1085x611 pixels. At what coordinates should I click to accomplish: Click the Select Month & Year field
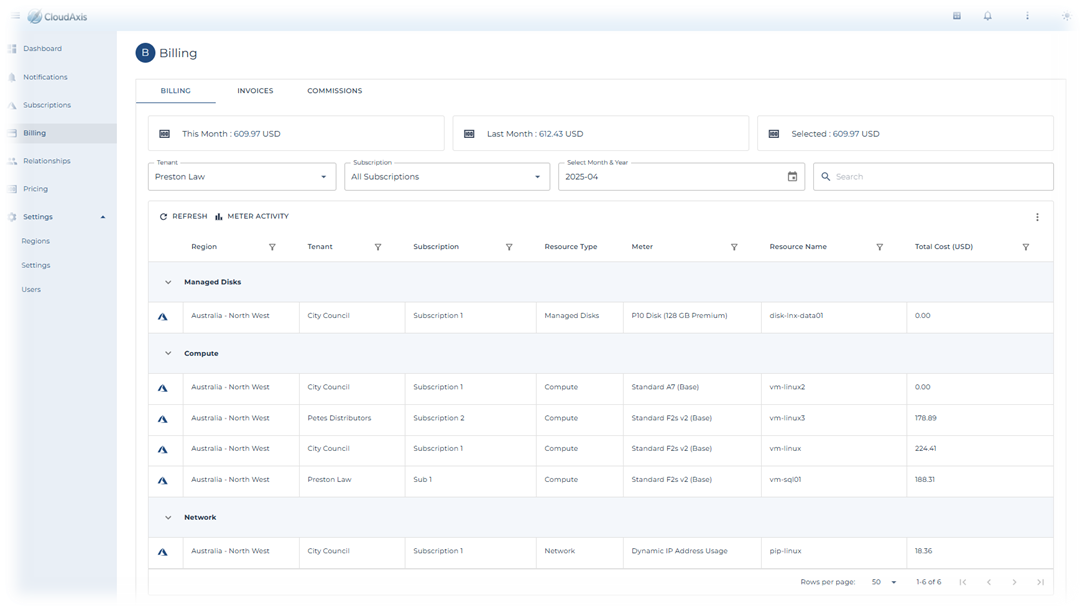(x=682, y=176)
